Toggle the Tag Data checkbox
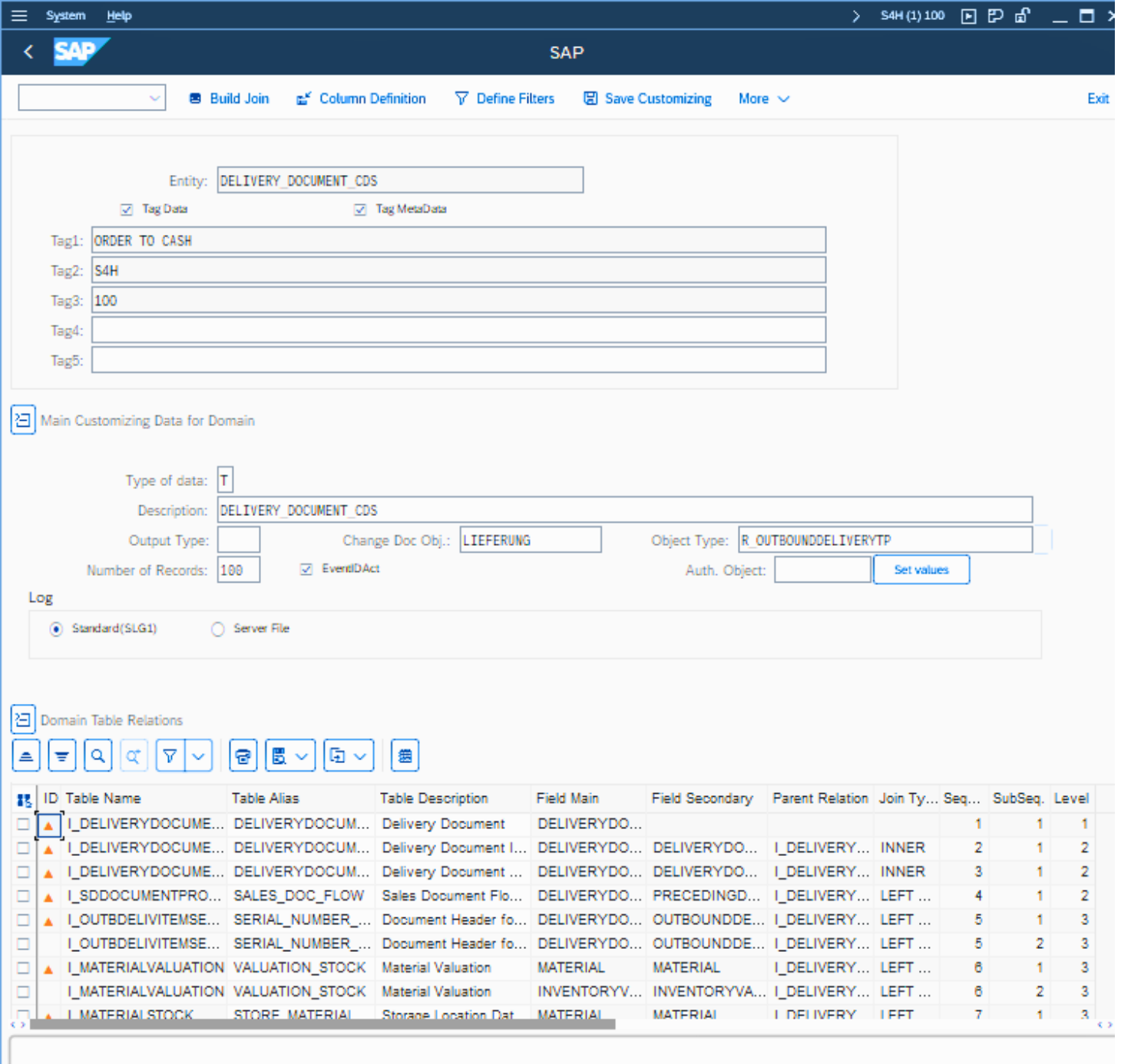 coord(127,210)
